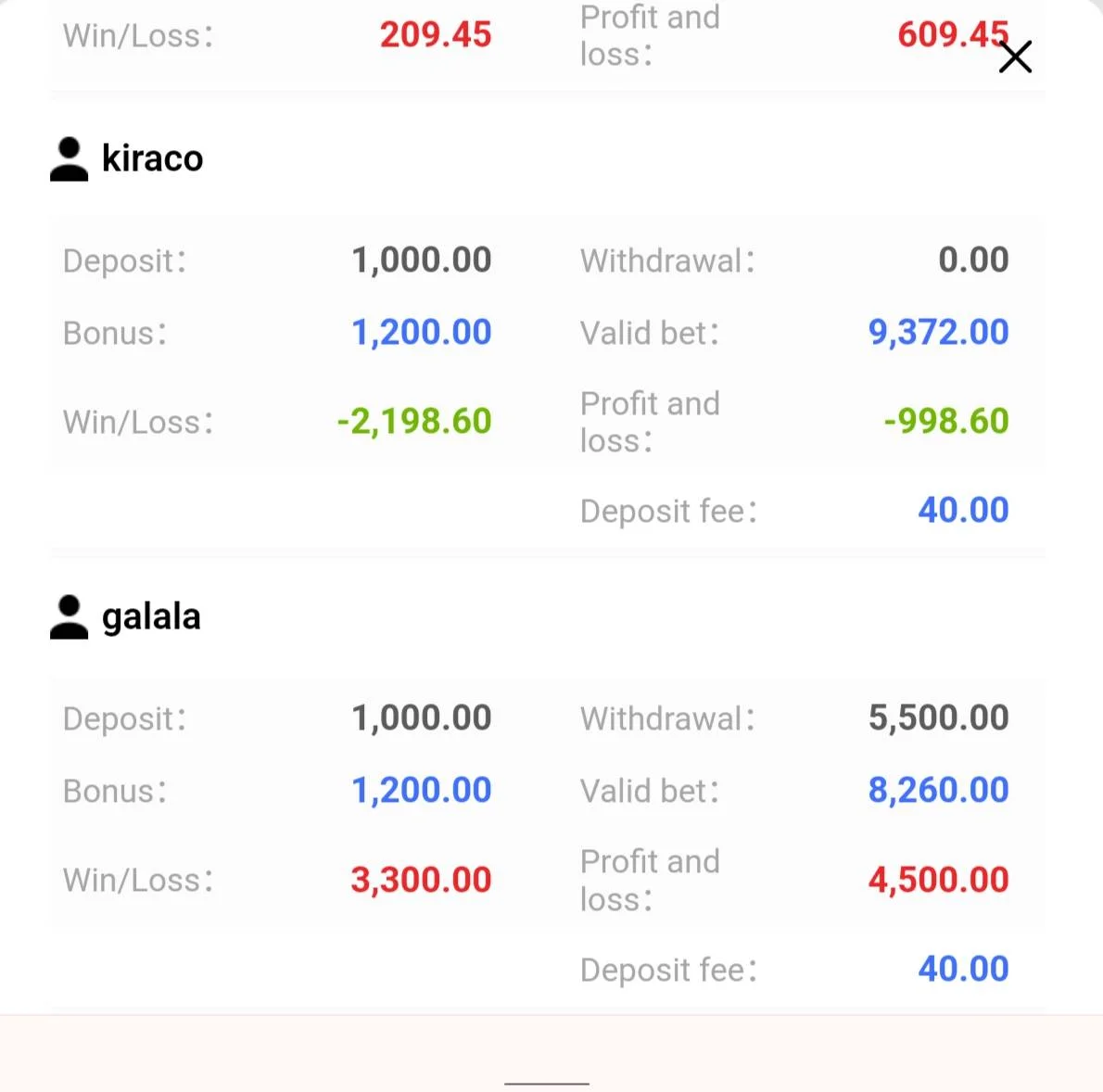Tap kiraco's Win/Loss value -2,198.60
Viewport: 1103px width, 1092px height.
pyautogui.click(x=414, y=422)
